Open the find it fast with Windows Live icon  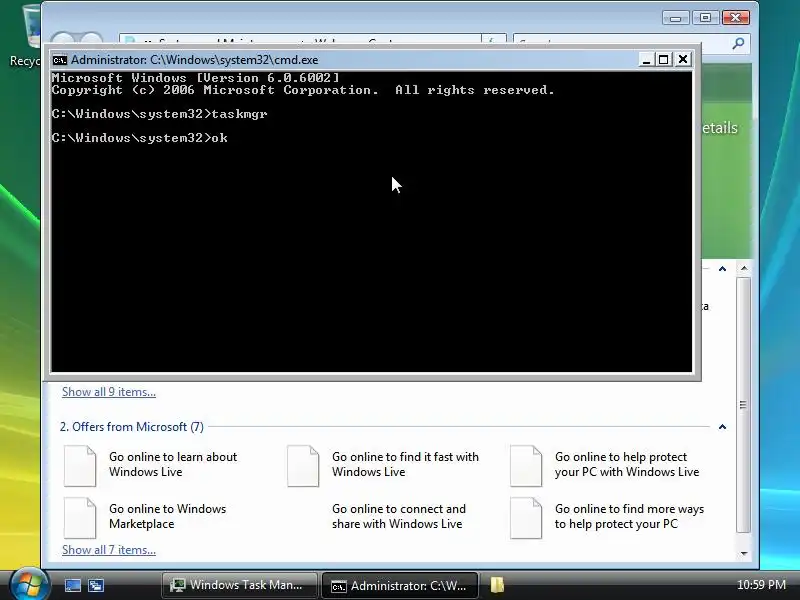point(303,465)
